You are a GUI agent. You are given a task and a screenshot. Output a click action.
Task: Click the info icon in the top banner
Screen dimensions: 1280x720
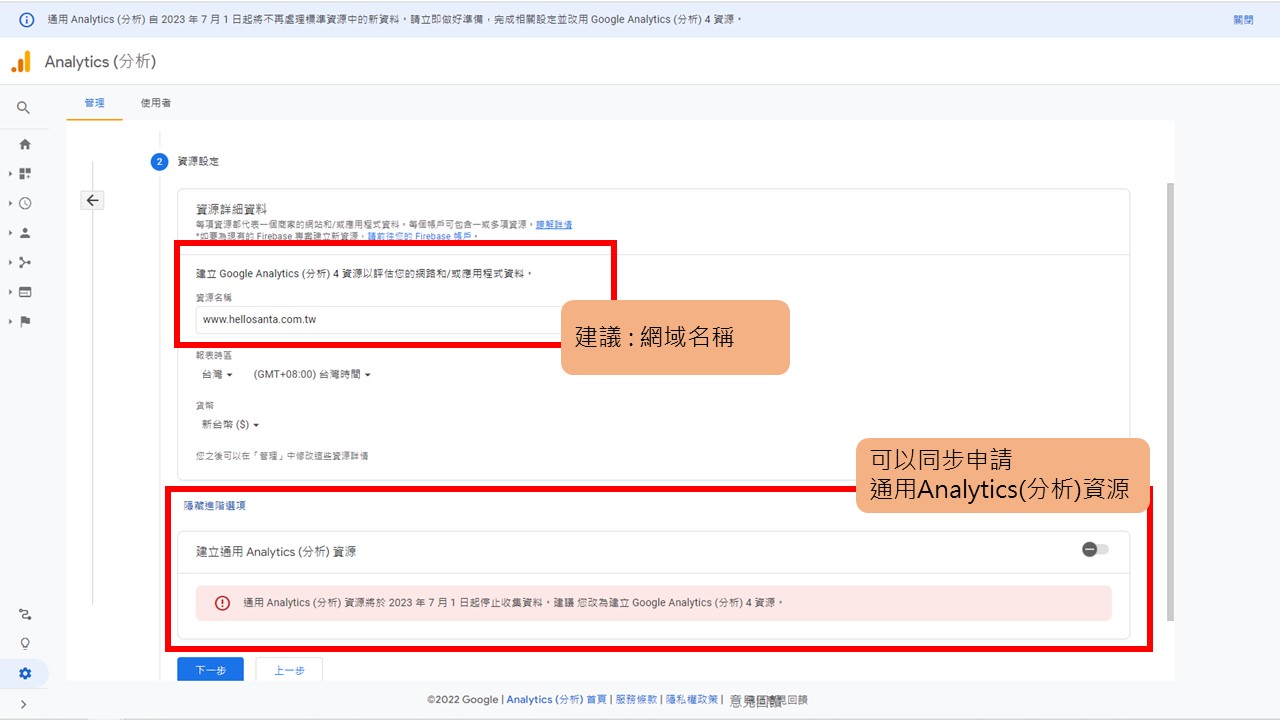pyautogui.click(x=27, y=20)
